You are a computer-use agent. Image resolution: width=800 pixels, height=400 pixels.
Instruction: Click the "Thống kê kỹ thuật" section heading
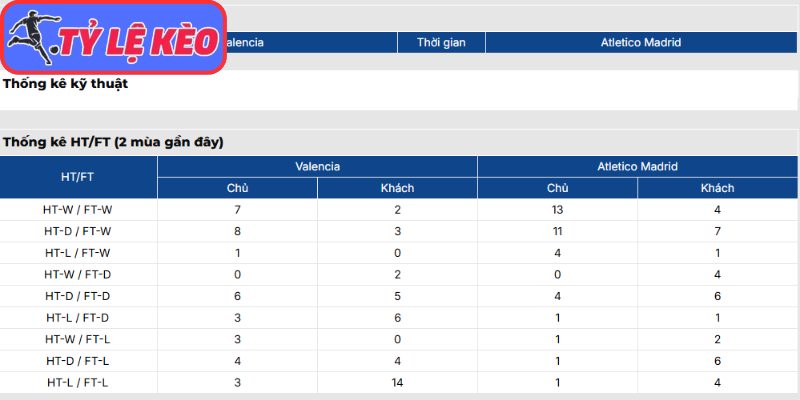pos(65,84)
